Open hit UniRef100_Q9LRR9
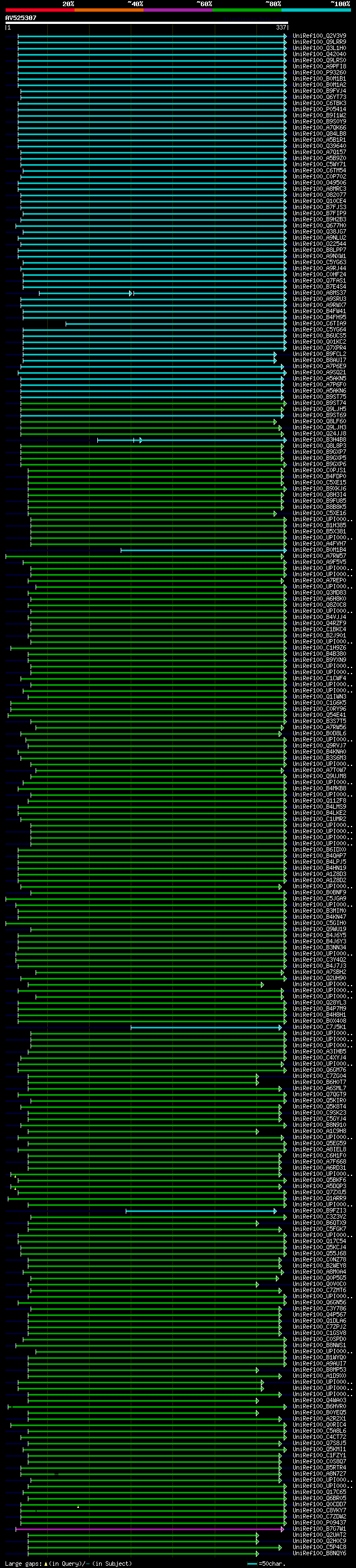This screenshot has height=1568, width=356. (319, 42)
